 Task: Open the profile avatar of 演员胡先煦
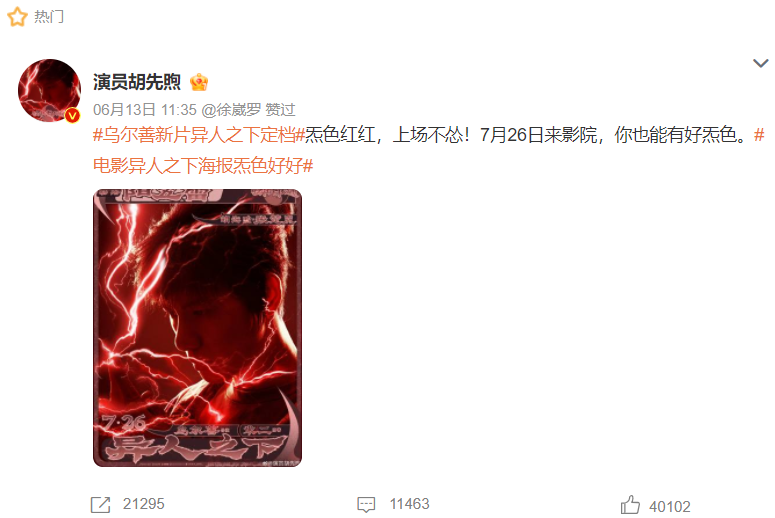(49, 90)
